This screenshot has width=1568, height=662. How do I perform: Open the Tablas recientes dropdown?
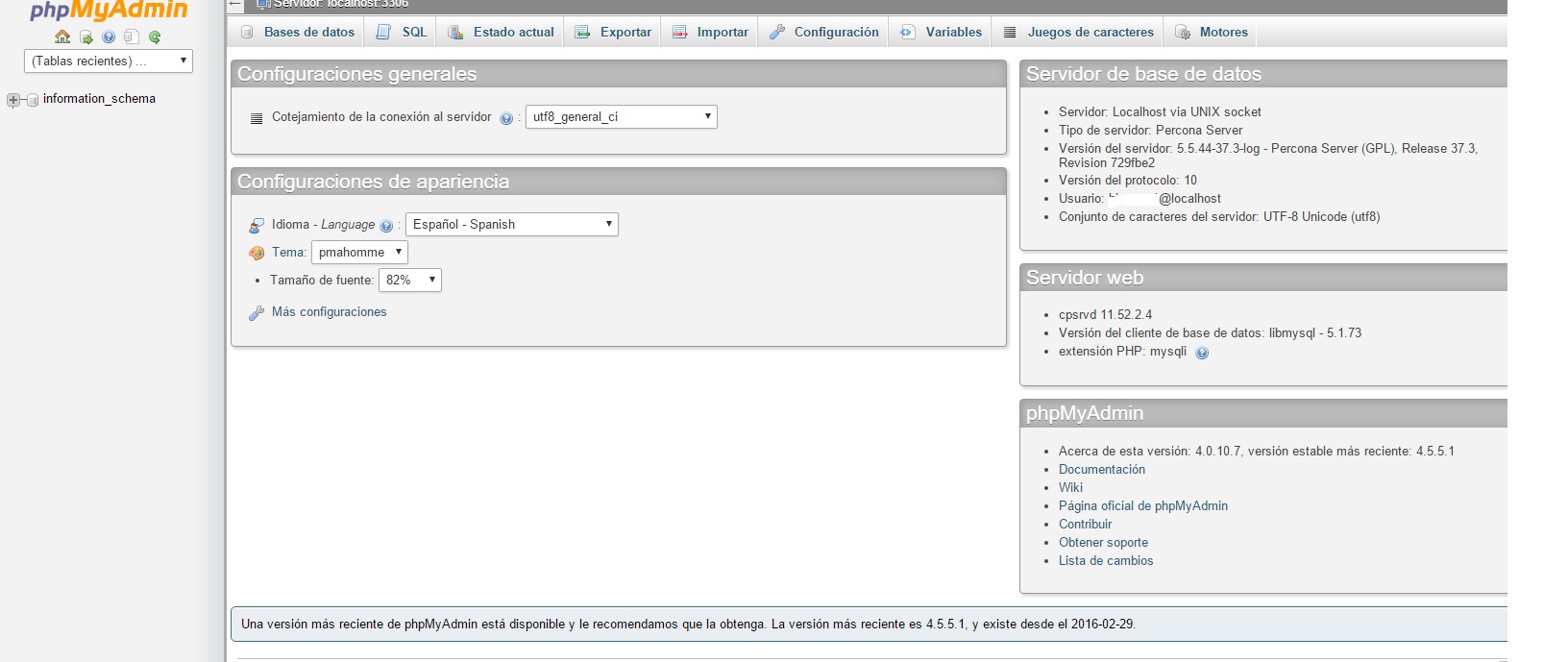pos(109,61)
